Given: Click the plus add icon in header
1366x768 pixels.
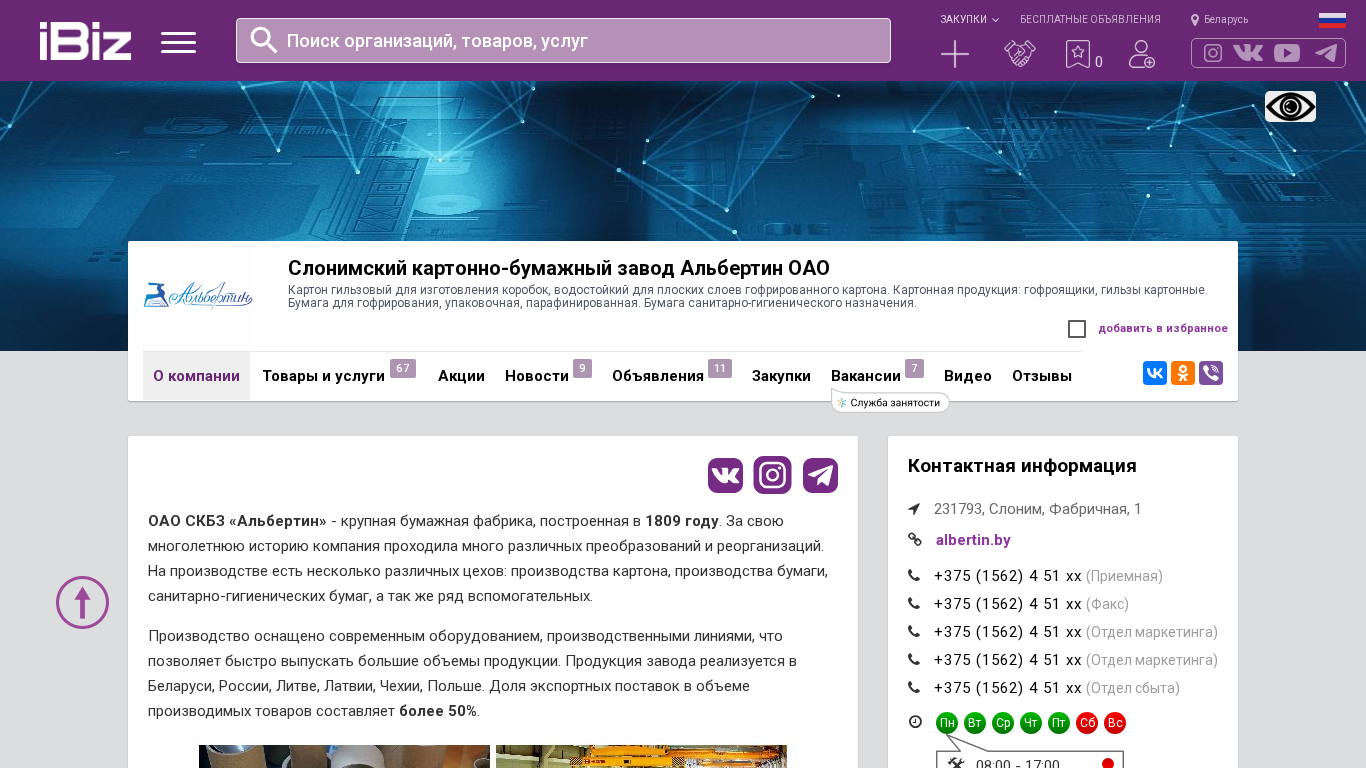Looking at the screenshot, I should click(x=955, y=54).
